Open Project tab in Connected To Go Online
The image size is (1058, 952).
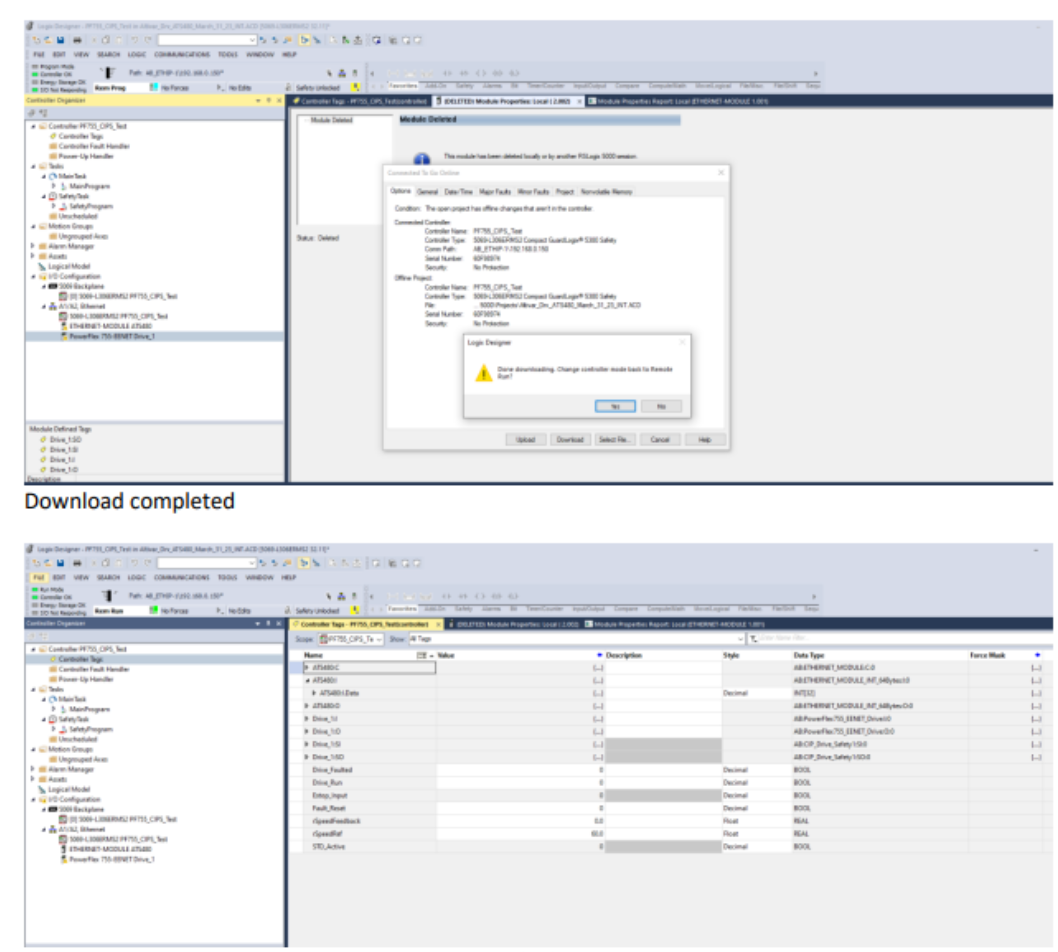(x=565, y=192)
